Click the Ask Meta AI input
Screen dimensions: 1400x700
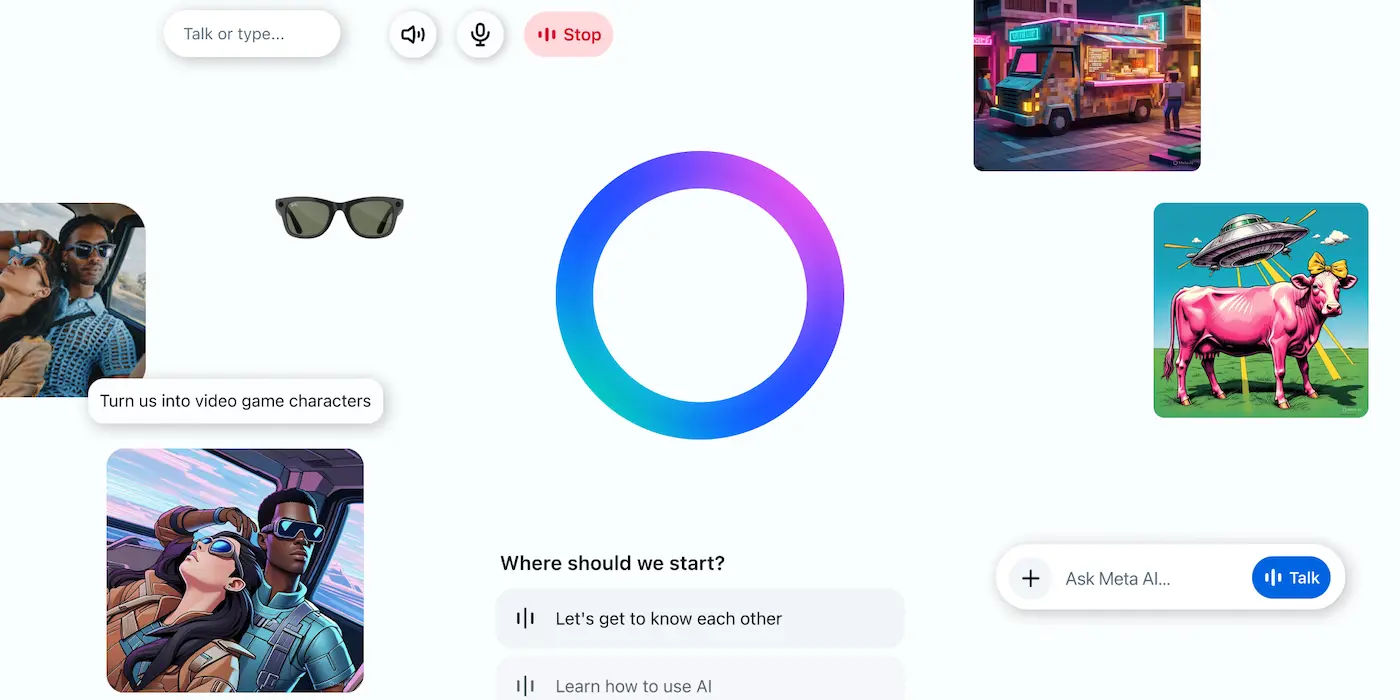[1148, 578]
